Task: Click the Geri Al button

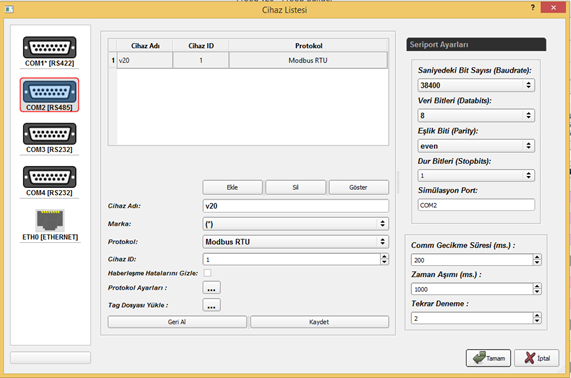Action: point(177,322)
